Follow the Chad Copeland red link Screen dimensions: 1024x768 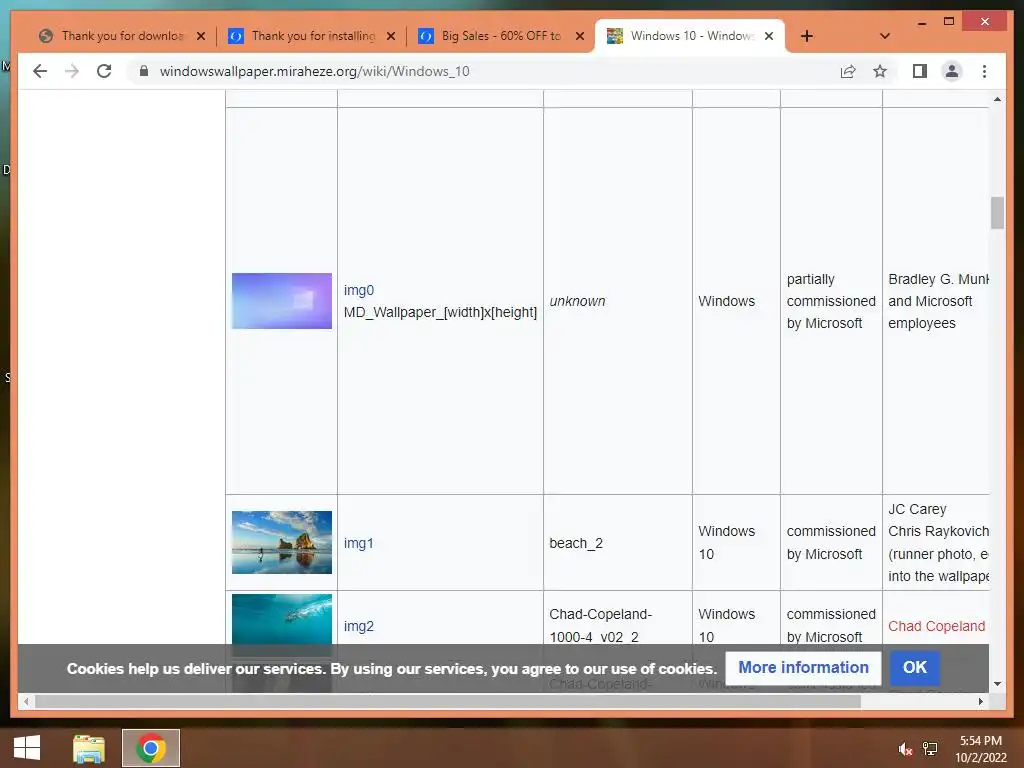pos(936,626)
